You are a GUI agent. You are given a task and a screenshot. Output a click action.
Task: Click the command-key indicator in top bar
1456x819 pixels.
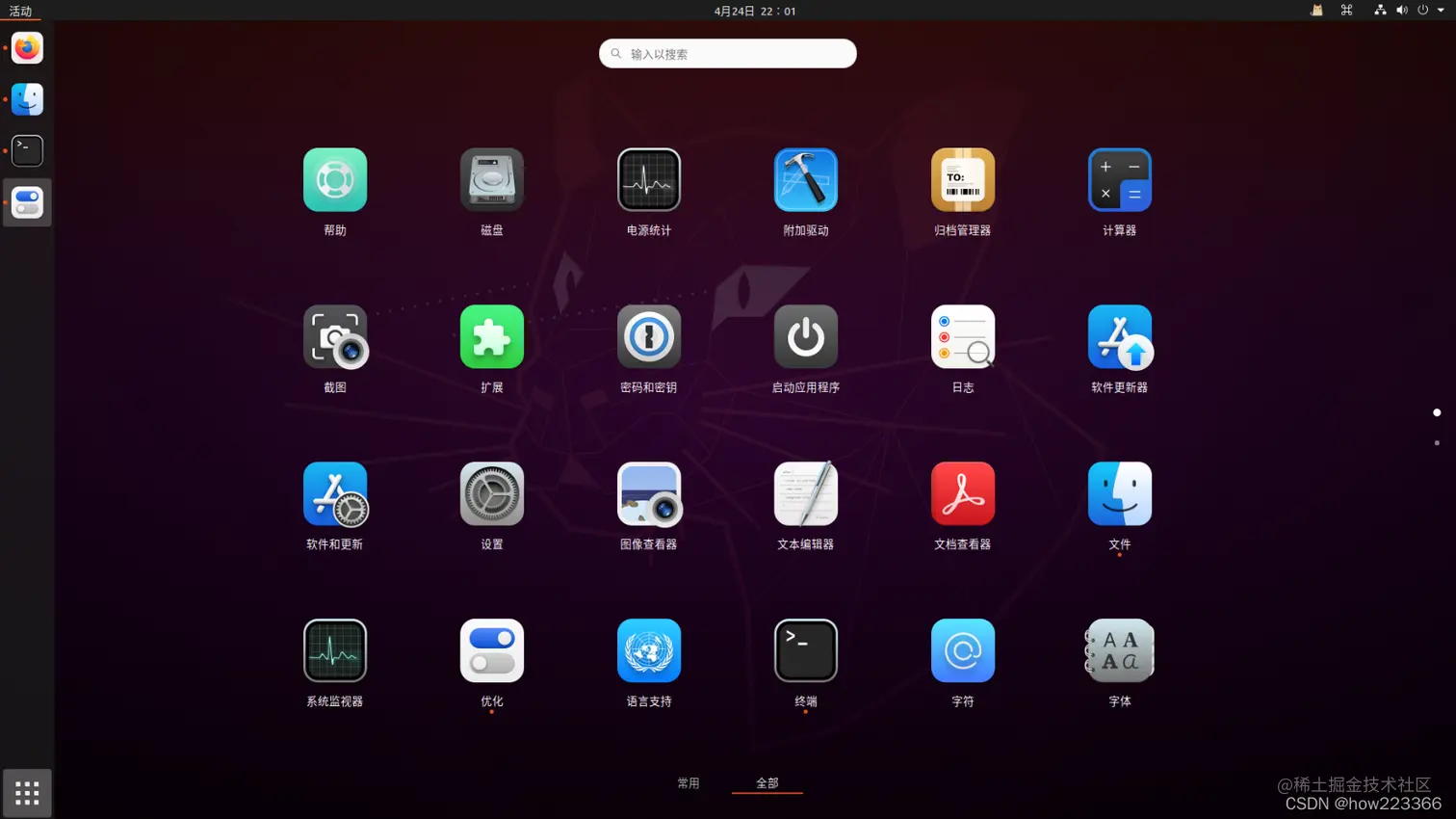(x=1346, y=11)
